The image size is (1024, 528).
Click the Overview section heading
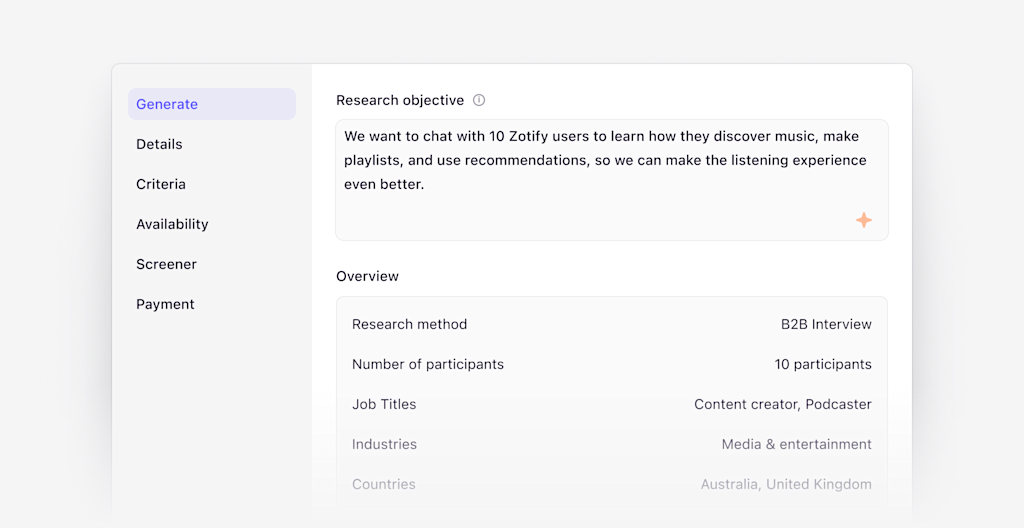click(x=367, y=276)
